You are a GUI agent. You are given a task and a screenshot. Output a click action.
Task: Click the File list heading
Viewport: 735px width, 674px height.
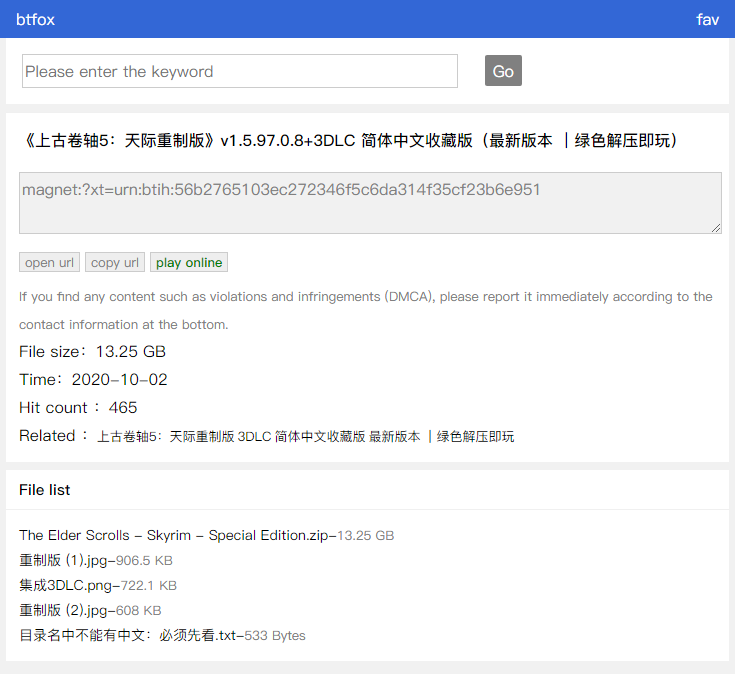pyautogui.click(x=45, y=490)
